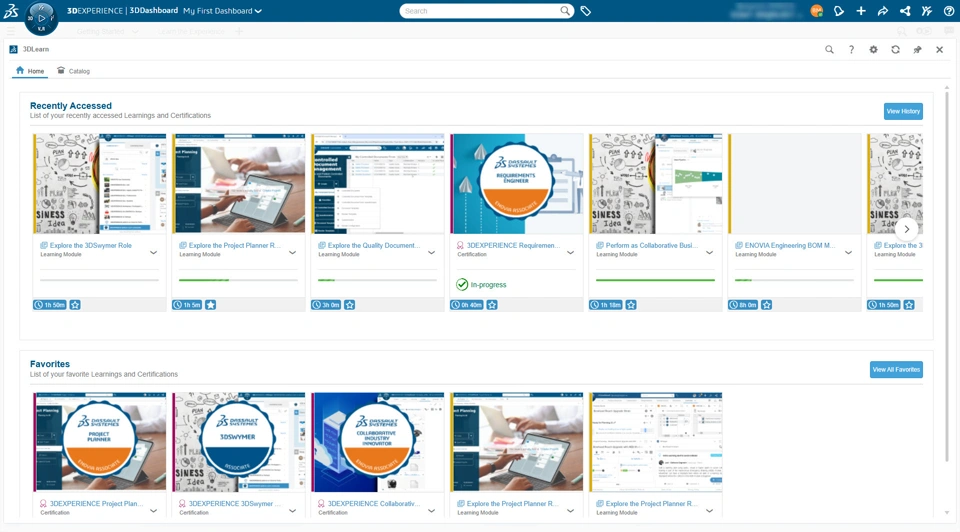Click the 3DLearn vertical scrollbar
This screenshot has width=960, height=532.
[947, 275]
